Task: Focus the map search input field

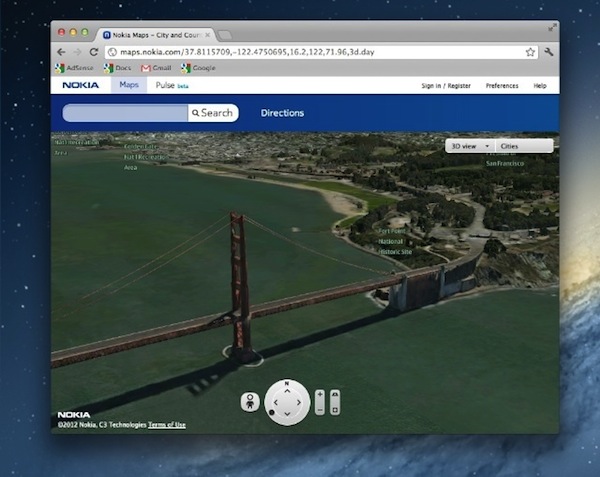Action: click(126, 113)
